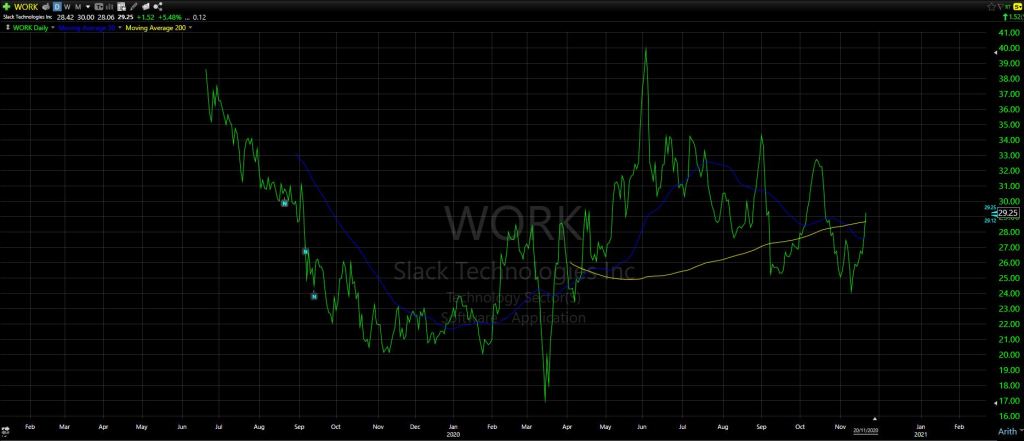
Task: Click the notes tag icon
Action: [146, 6]
